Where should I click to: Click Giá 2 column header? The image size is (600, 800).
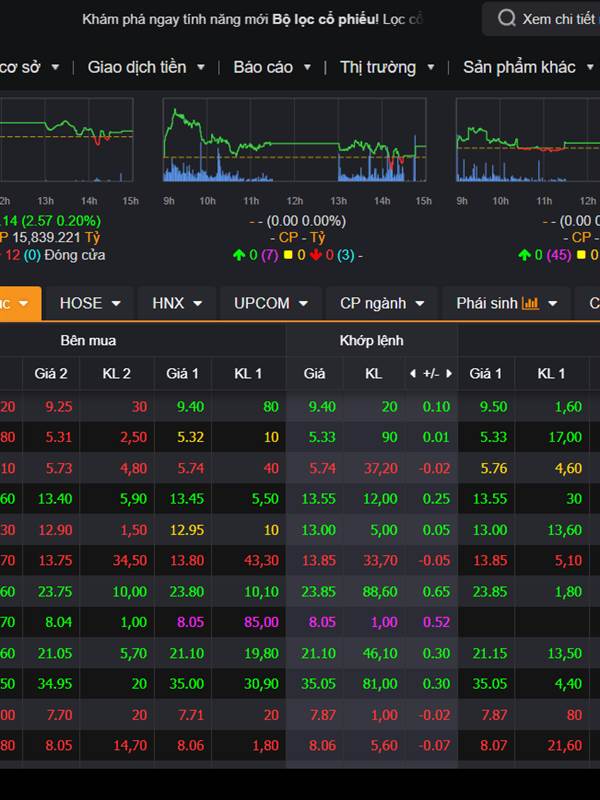tap(51, 373)
